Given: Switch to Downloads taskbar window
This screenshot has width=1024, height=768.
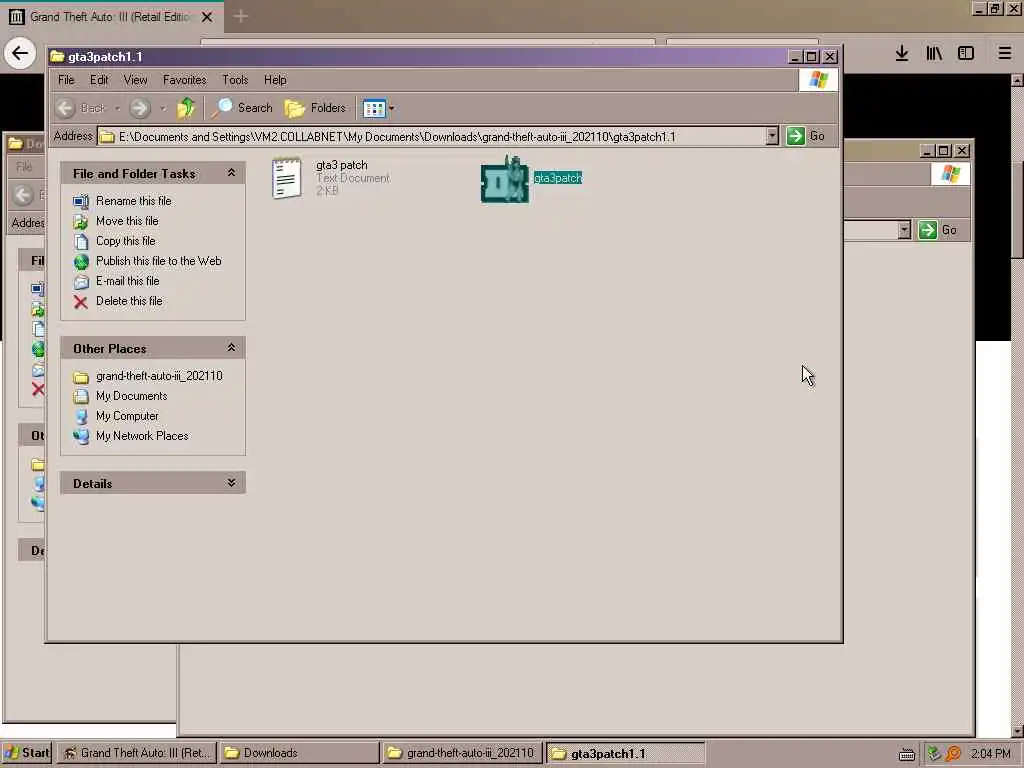Looking at the screenshot, I should point(299,753).
